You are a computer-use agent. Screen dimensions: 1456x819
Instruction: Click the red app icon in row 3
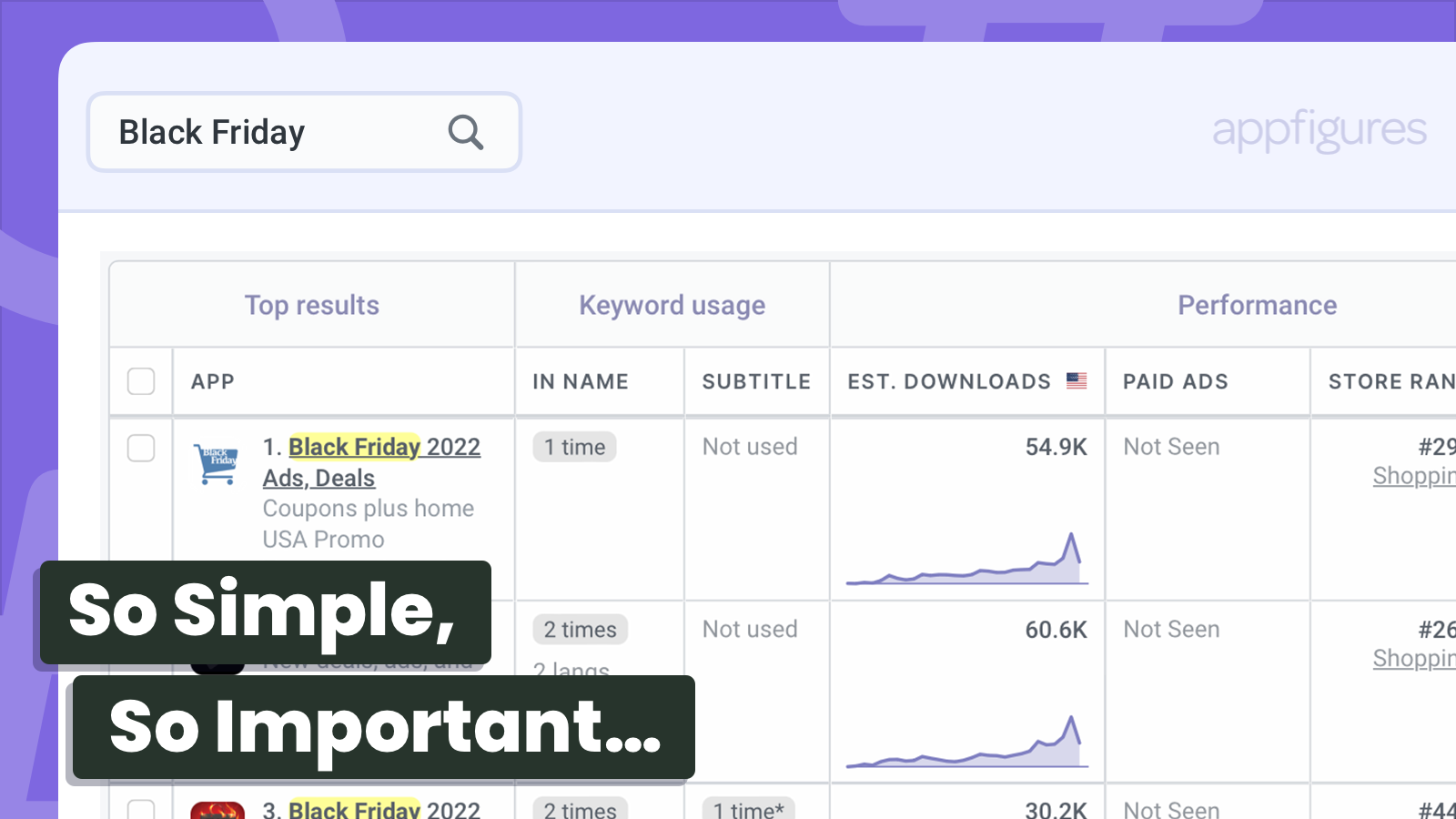pyautogui.click(x=217, y=810)
